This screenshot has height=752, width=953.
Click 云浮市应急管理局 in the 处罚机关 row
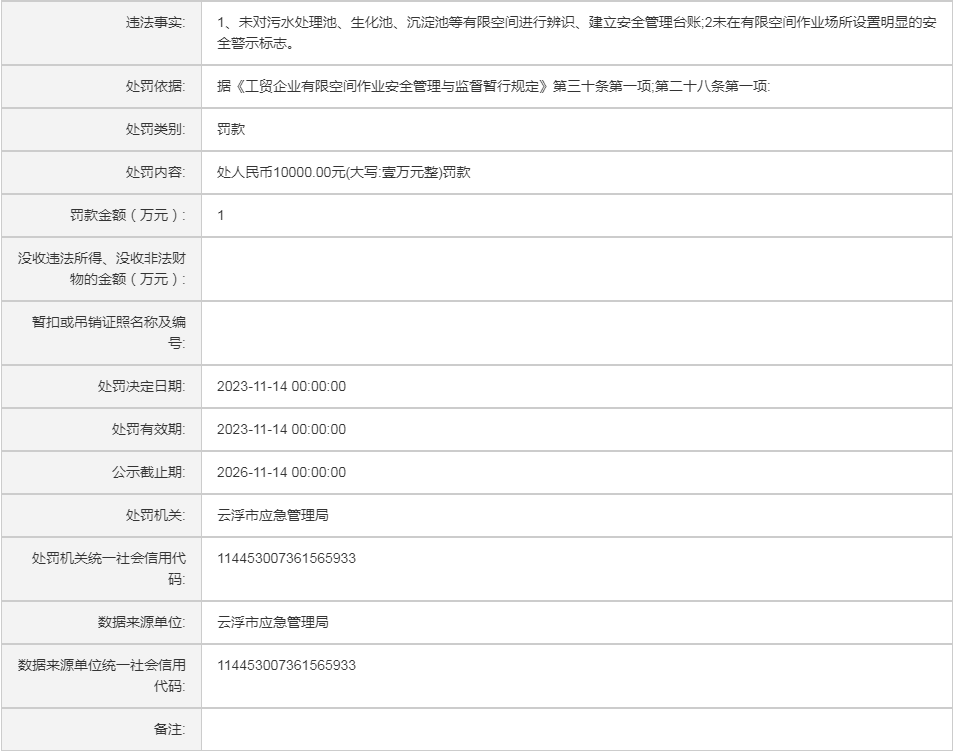point(273,515)
